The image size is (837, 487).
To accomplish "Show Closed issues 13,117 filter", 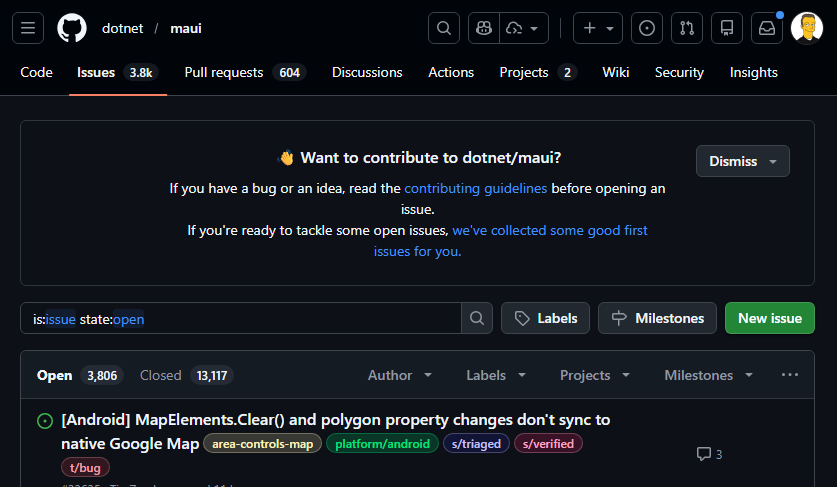I will (186, 375).
